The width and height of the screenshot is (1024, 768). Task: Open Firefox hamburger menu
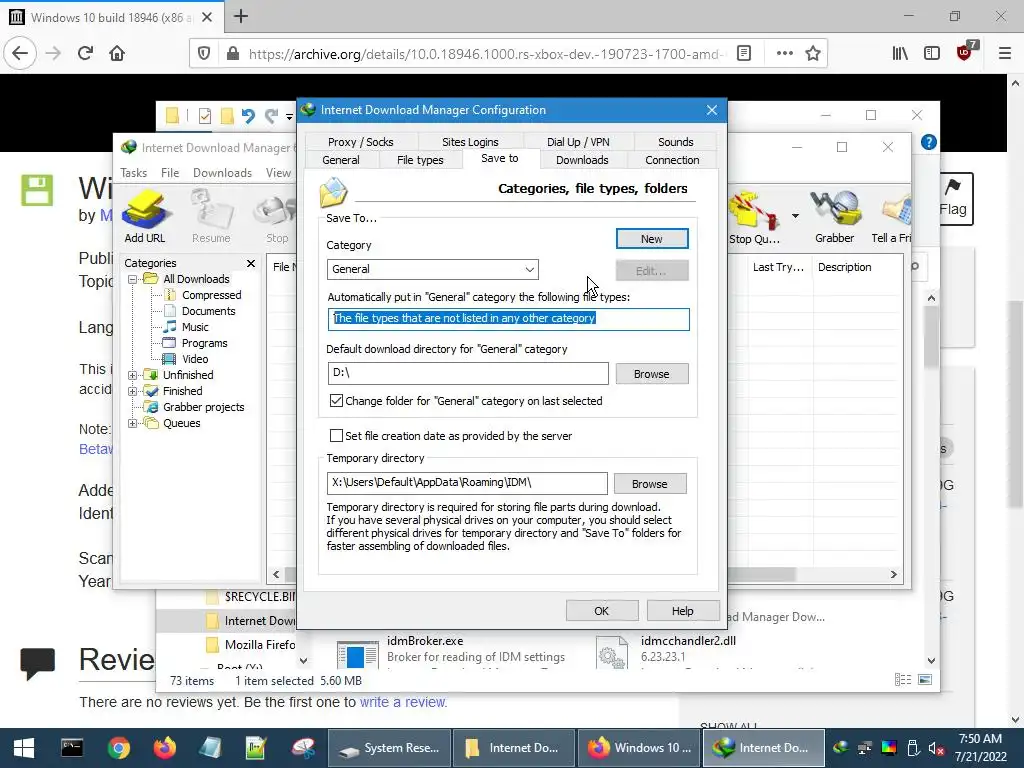[1004, 54]
